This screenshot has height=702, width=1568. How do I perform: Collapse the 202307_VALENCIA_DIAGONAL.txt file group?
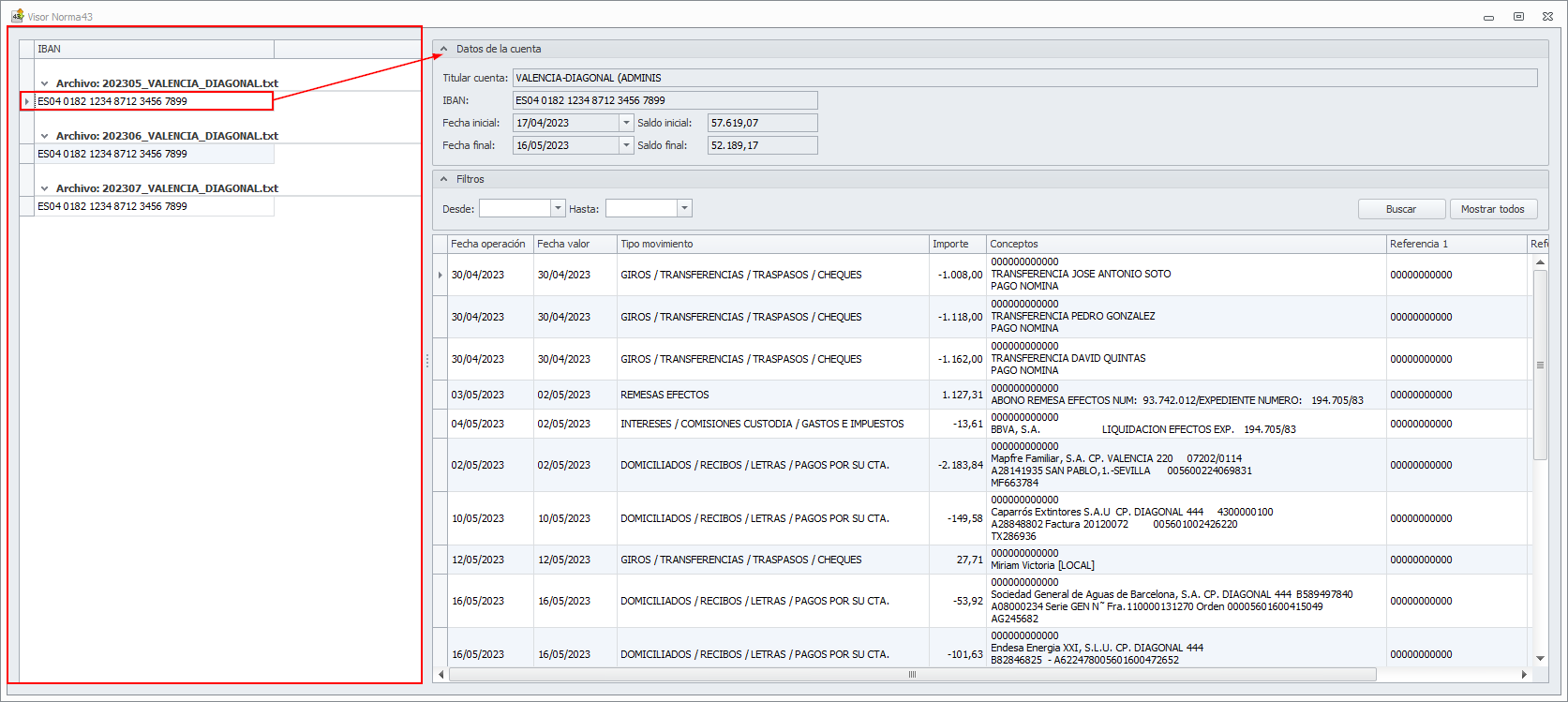point(44,188)
